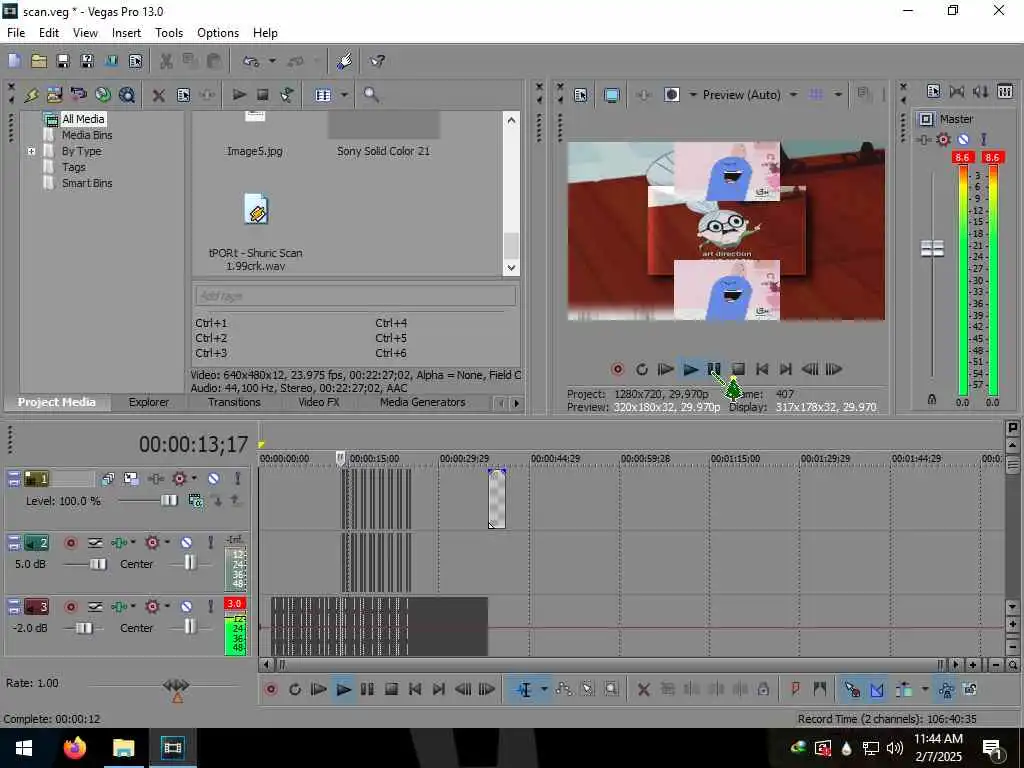Click the Undo arrow icon
The height and width of the screenshot is (768, 1024).
tap(251, 61)
